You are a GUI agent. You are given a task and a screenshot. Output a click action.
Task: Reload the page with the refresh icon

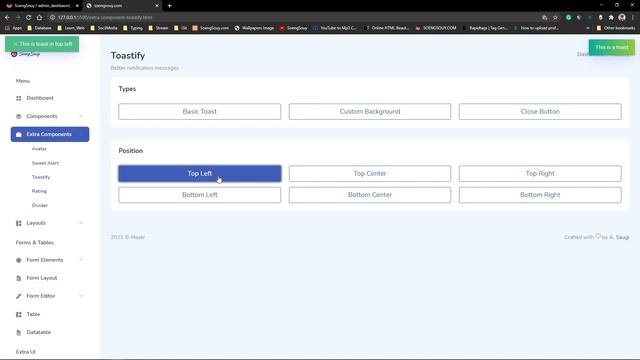point(29,18)
